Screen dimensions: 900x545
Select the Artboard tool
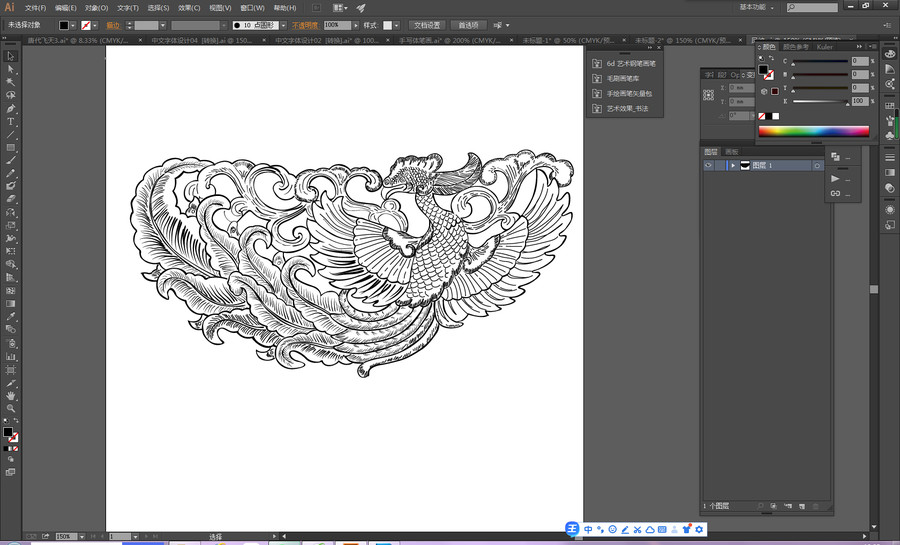tap(10, 370)
